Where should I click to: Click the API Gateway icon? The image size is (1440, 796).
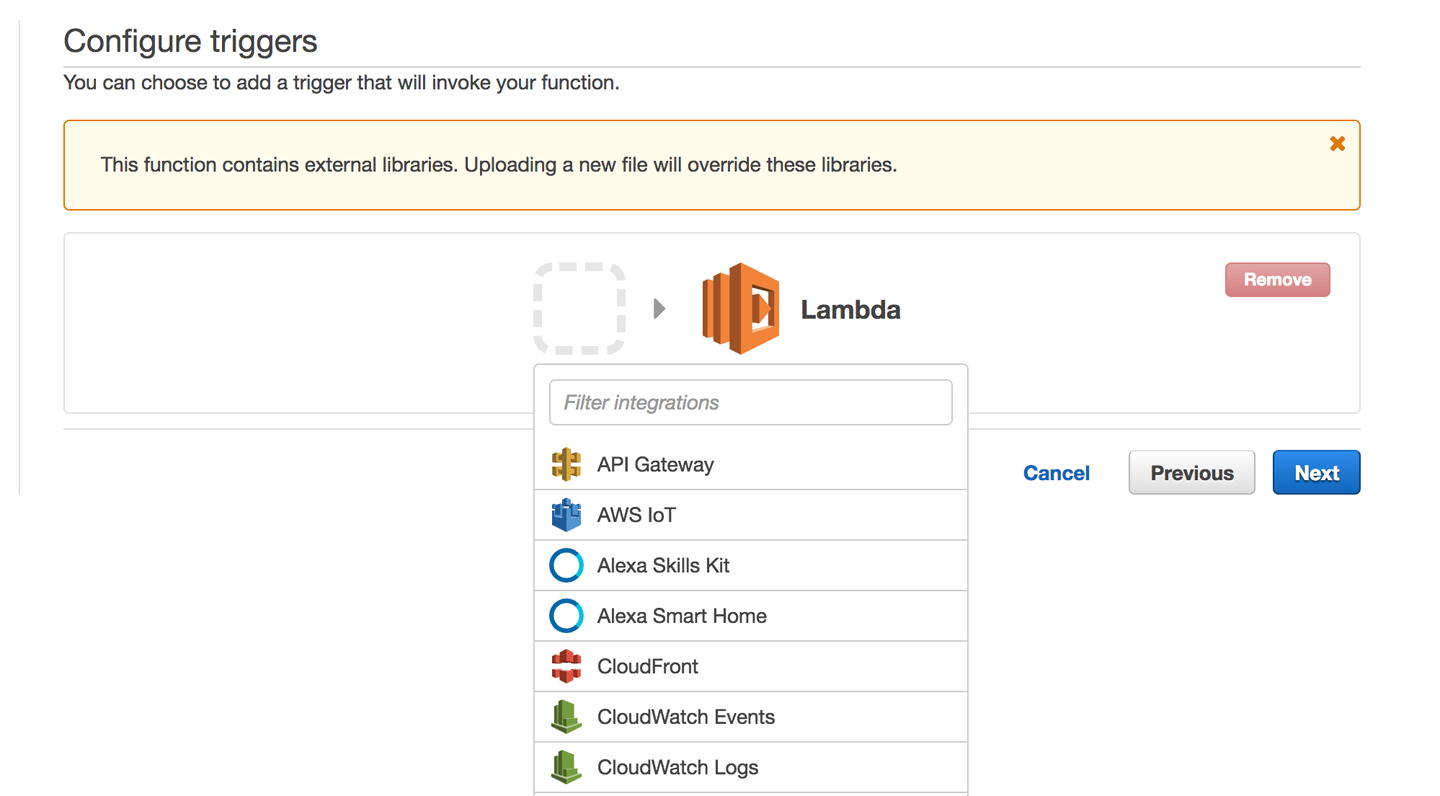pyautogui.click(x=566, y=465)
